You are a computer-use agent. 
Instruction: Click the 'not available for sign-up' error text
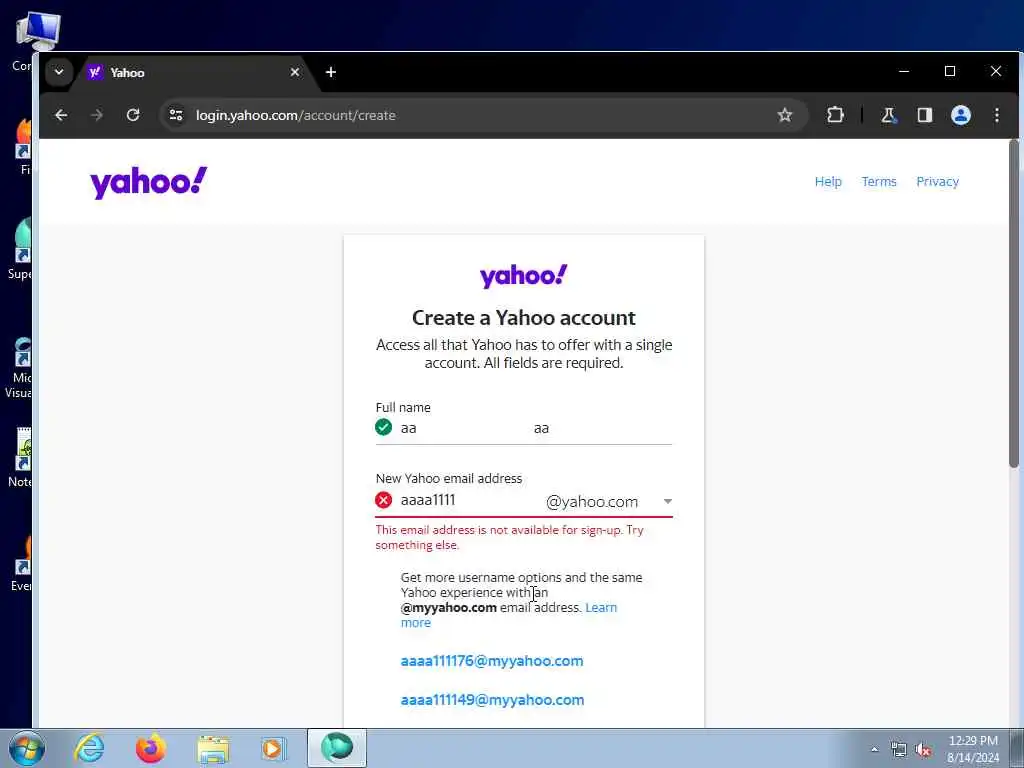click(x=509, y=537)
